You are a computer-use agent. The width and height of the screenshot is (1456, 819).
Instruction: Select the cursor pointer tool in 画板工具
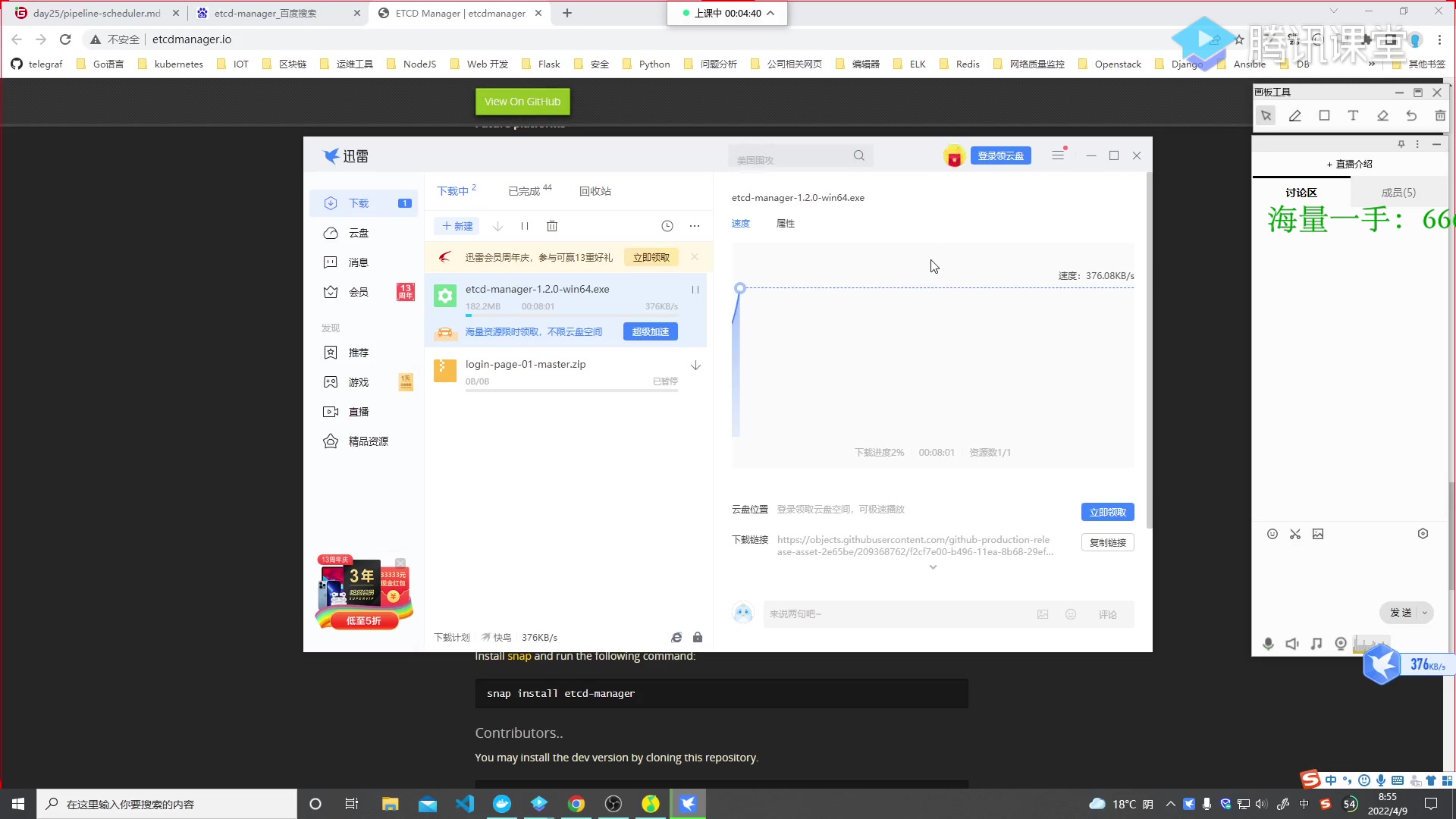(x=1266, y=116)
